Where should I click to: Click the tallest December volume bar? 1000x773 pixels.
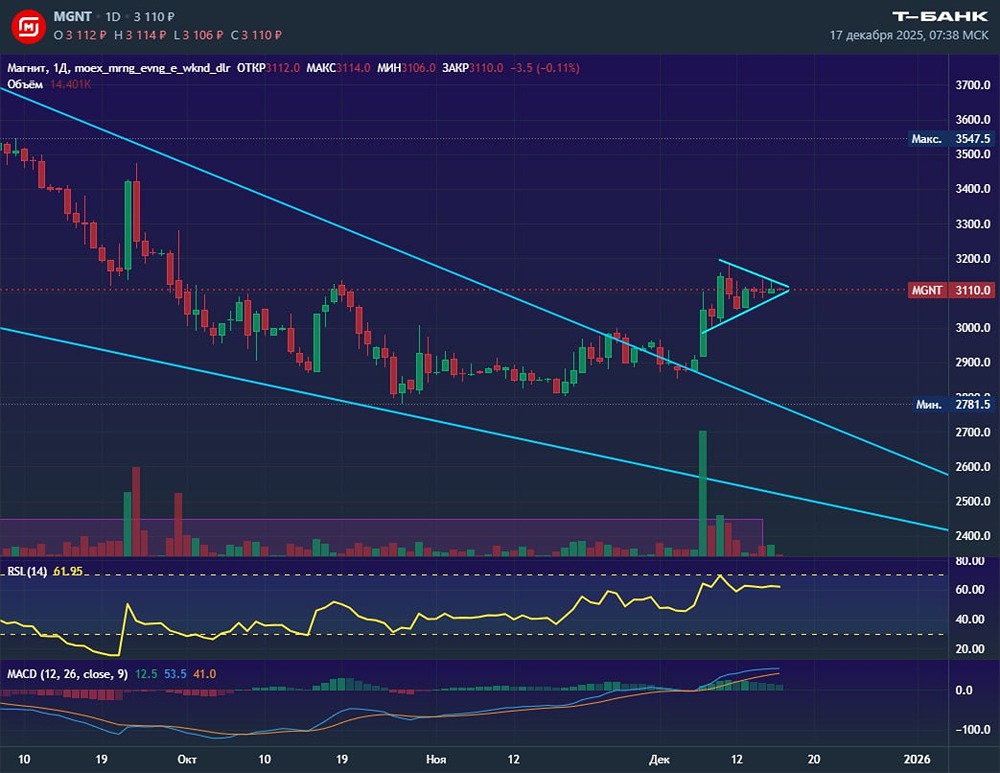tap(703, 494)
